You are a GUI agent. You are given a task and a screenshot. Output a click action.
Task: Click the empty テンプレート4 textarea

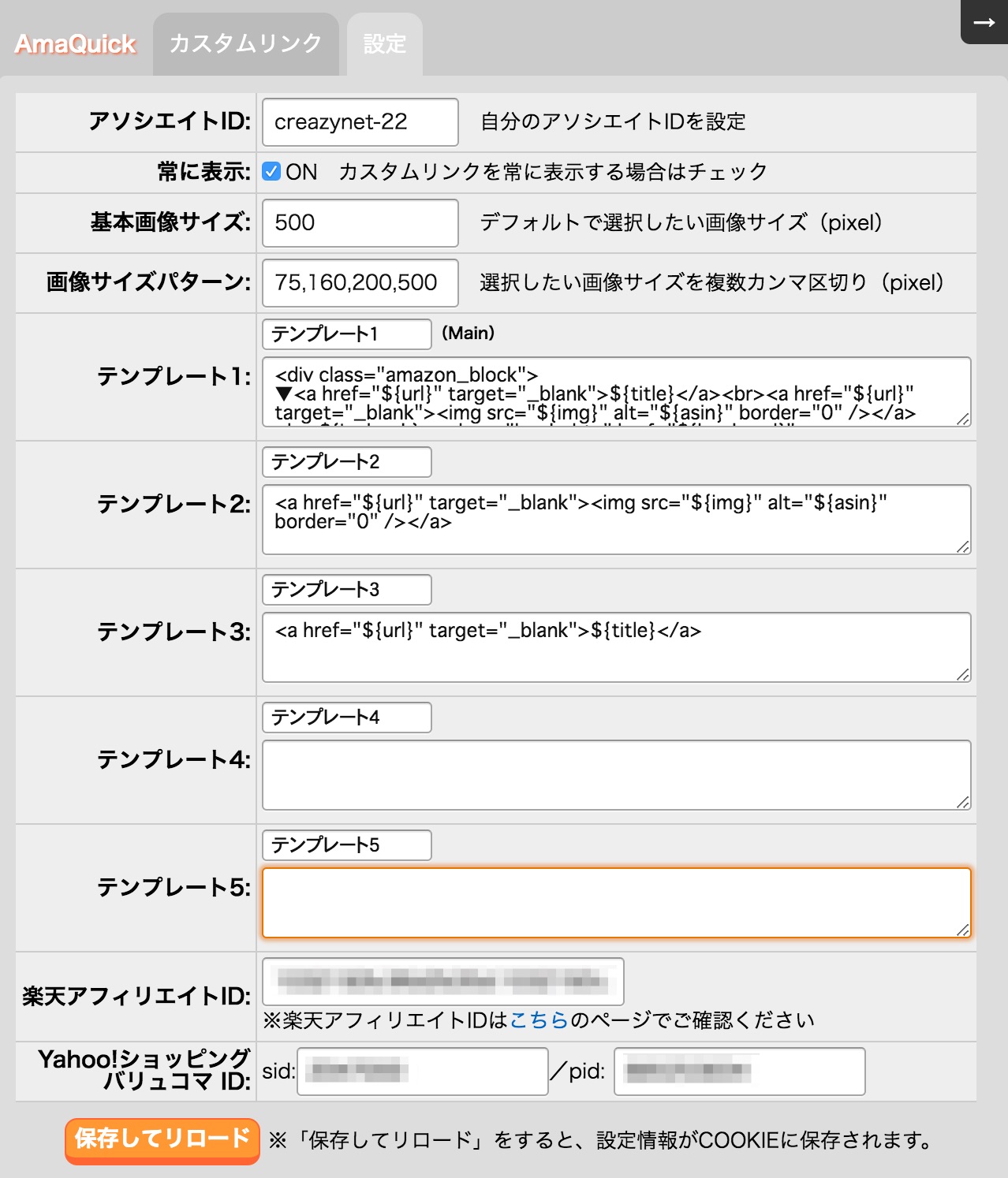point(616,775)
